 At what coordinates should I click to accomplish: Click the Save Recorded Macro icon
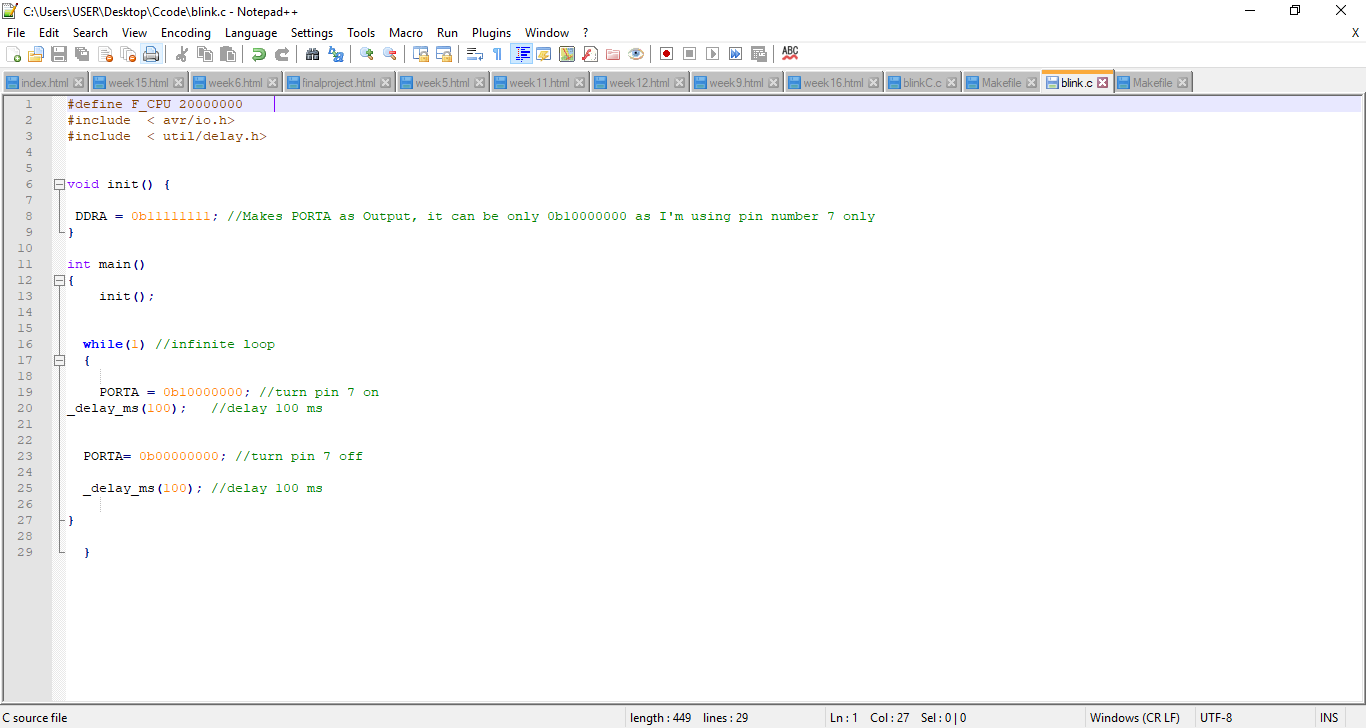tap(757, 54)
